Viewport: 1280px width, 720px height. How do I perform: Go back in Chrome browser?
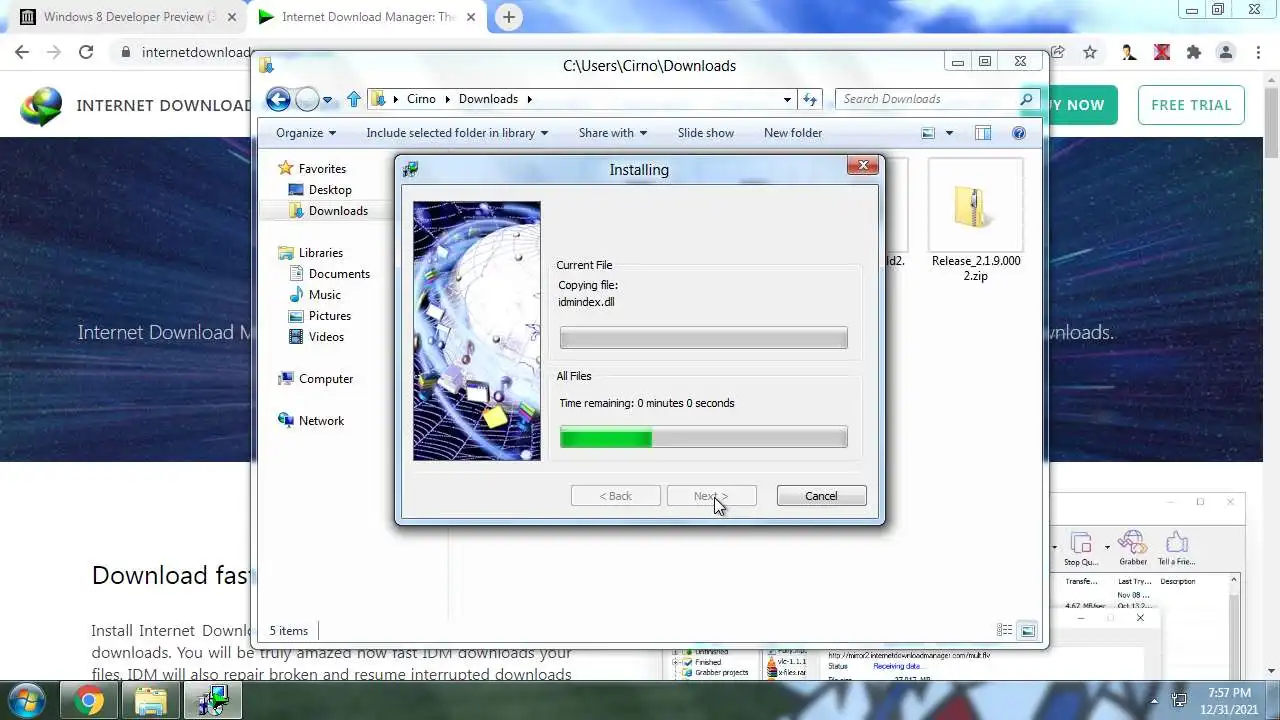coord(23,52)
